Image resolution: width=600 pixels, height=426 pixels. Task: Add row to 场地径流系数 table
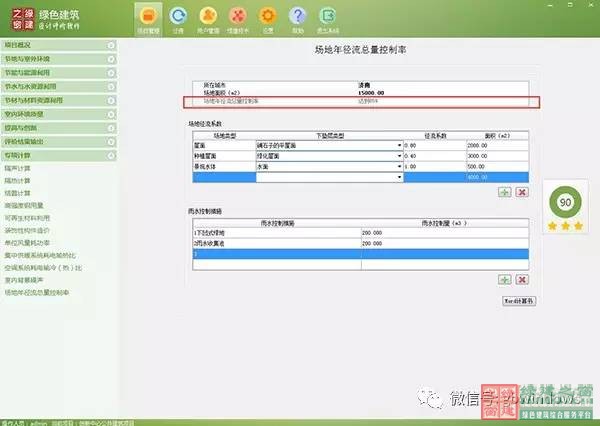(505, 192)
